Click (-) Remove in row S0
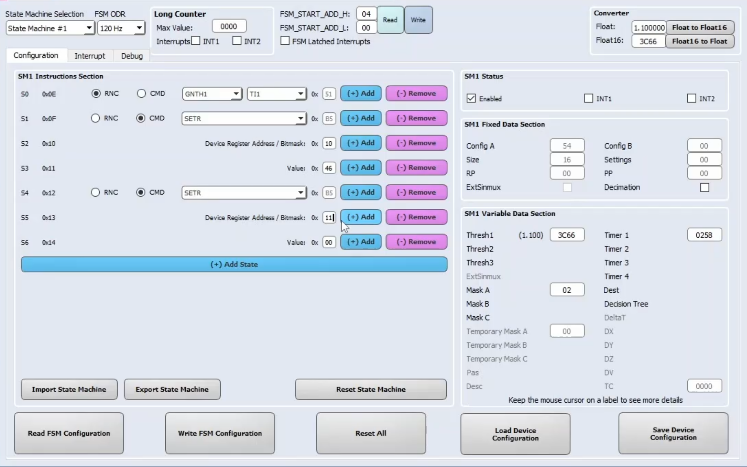The height and width of the screenshot is (467, 747). pos(416,93)
